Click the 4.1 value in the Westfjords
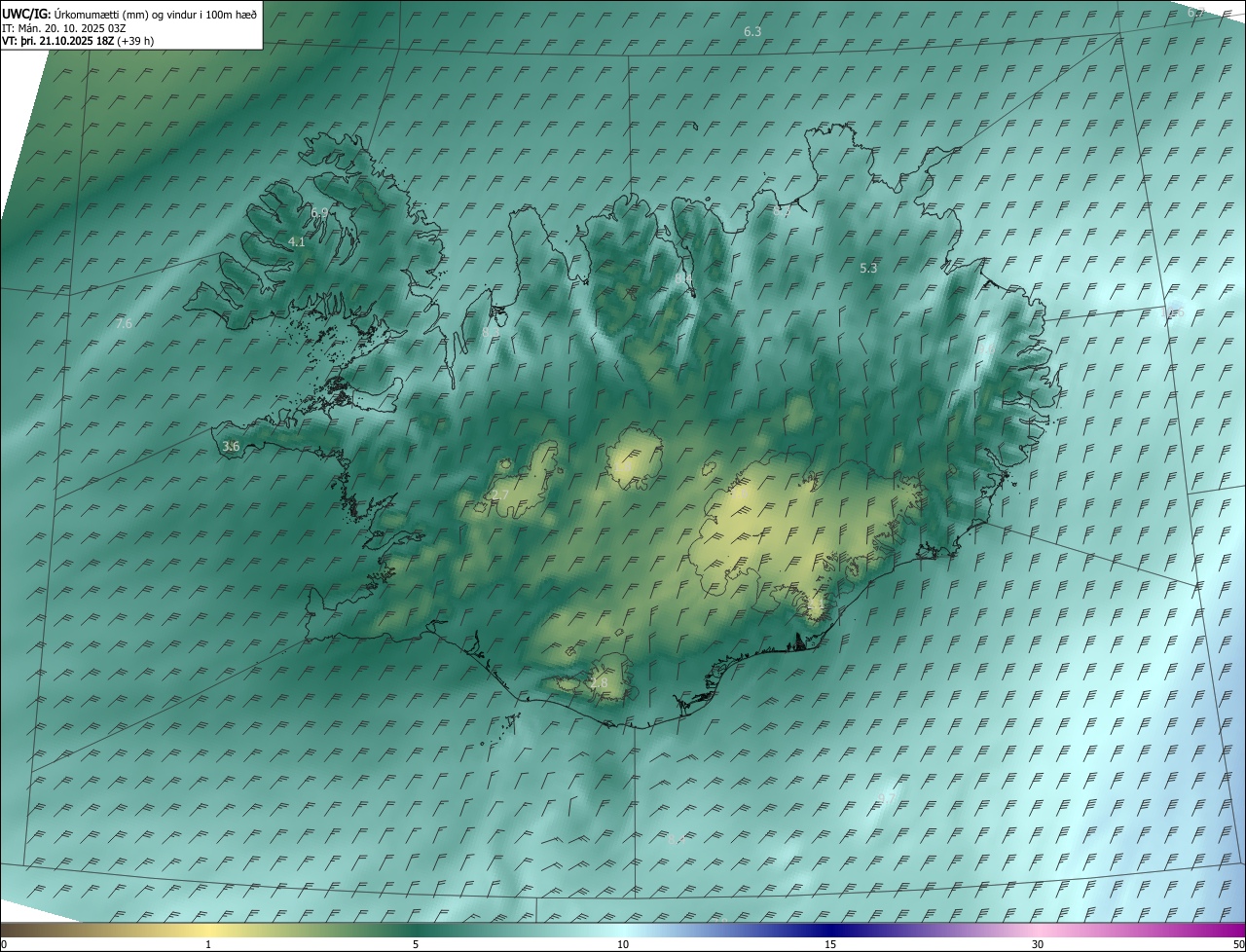The height and width of the screenshot is (952, 1246). [x=297, y=242]
